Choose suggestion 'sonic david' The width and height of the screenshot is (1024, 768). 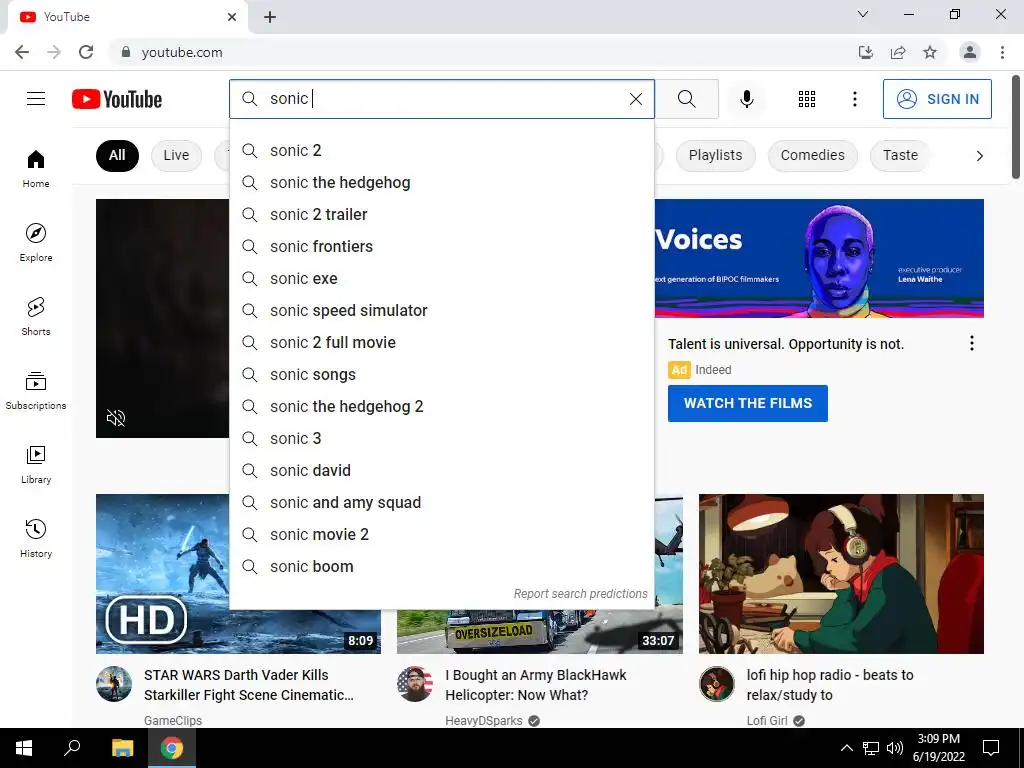click(x=441, y=470)
